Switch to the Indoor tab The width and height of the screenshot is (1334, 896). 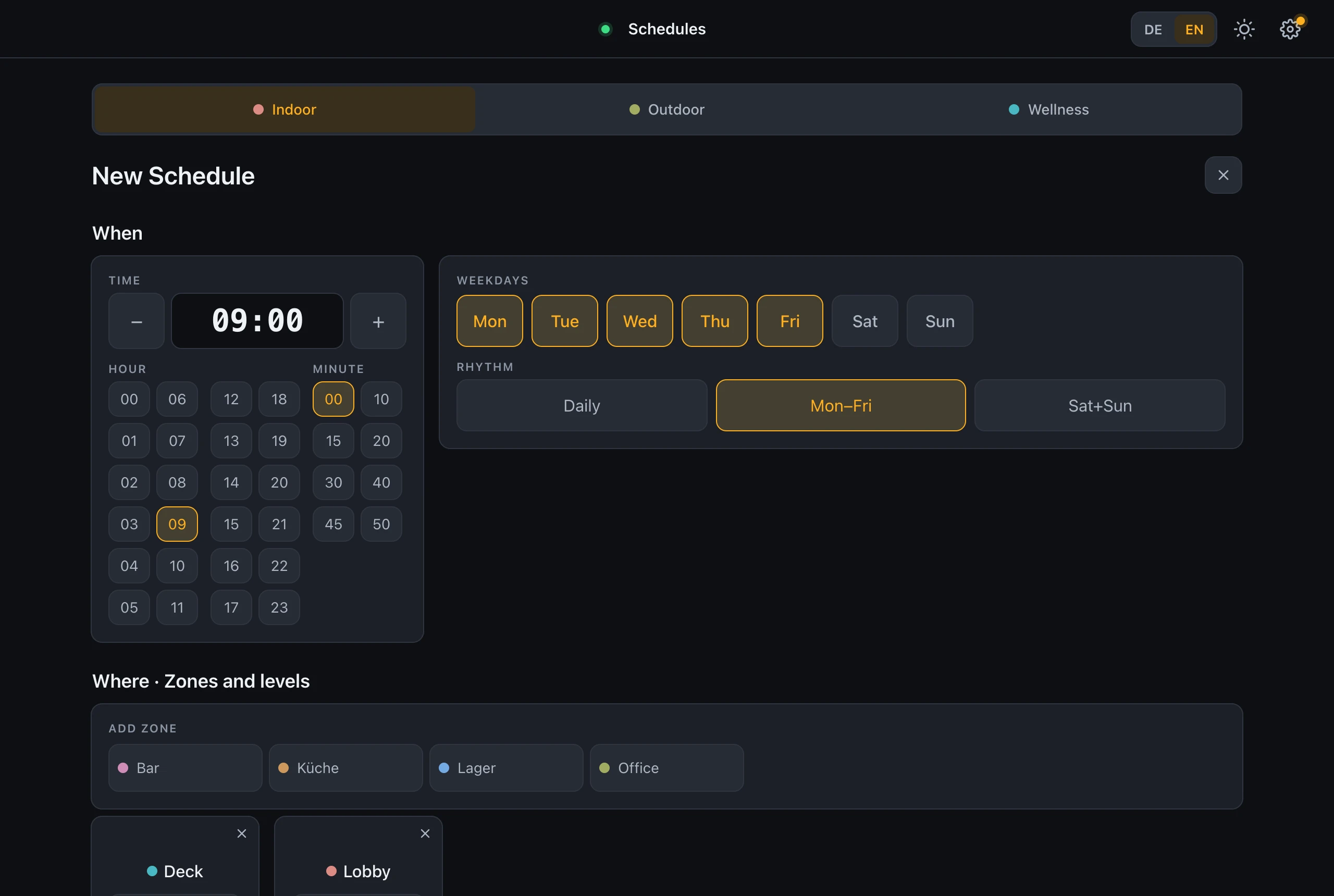point(285,109)
